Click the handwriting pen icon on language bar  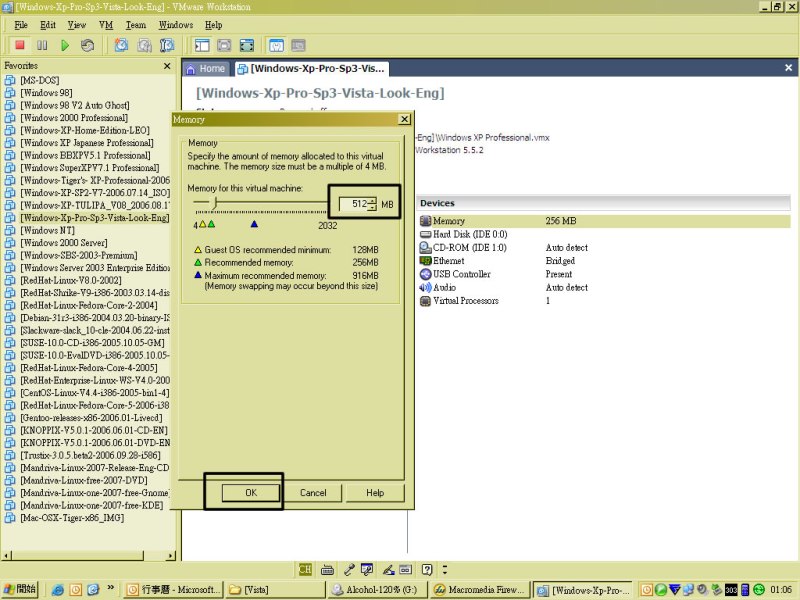[x=388, y=569]
